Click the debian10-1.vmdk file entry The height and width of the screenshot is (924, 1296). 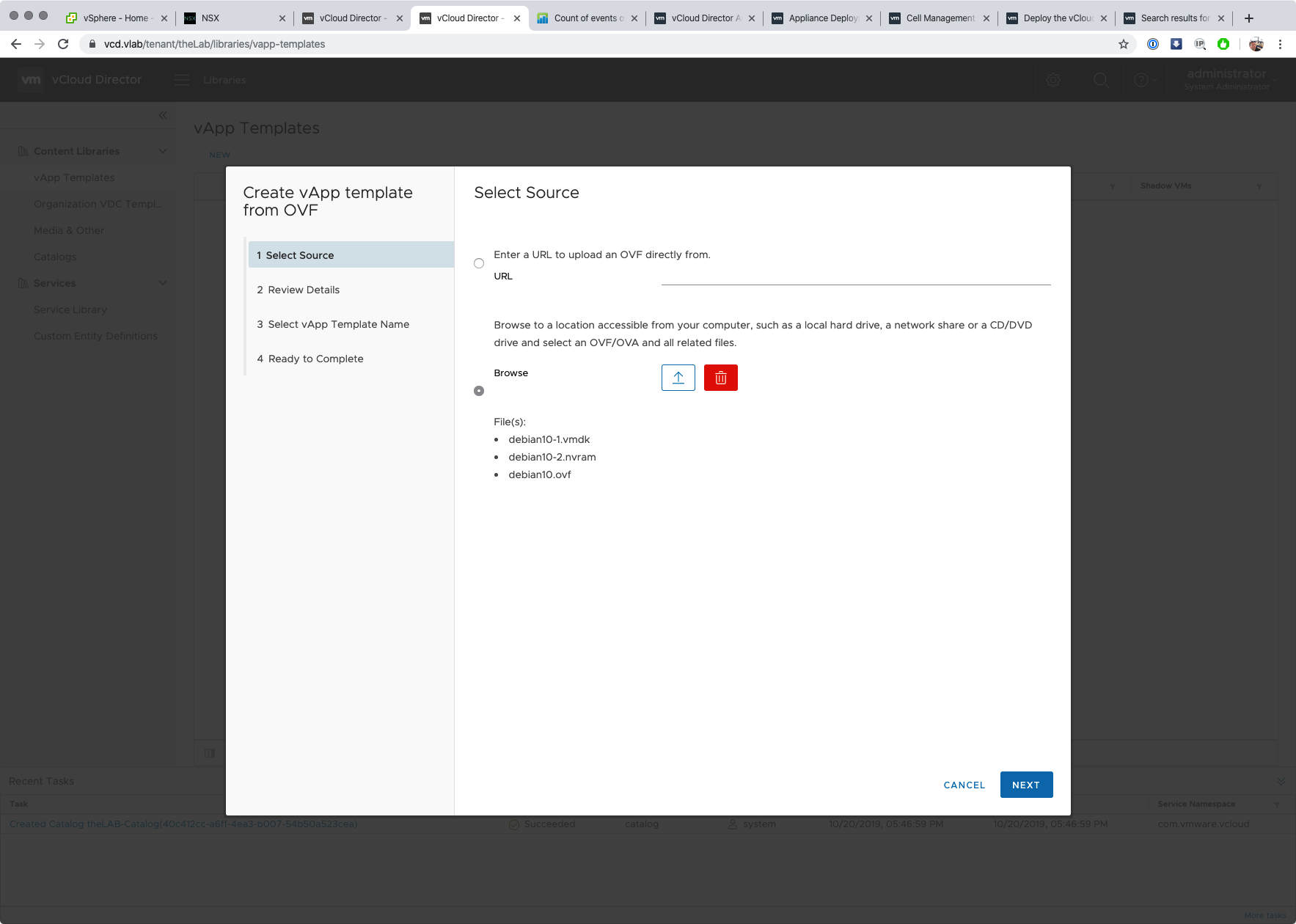pos(549,439)
